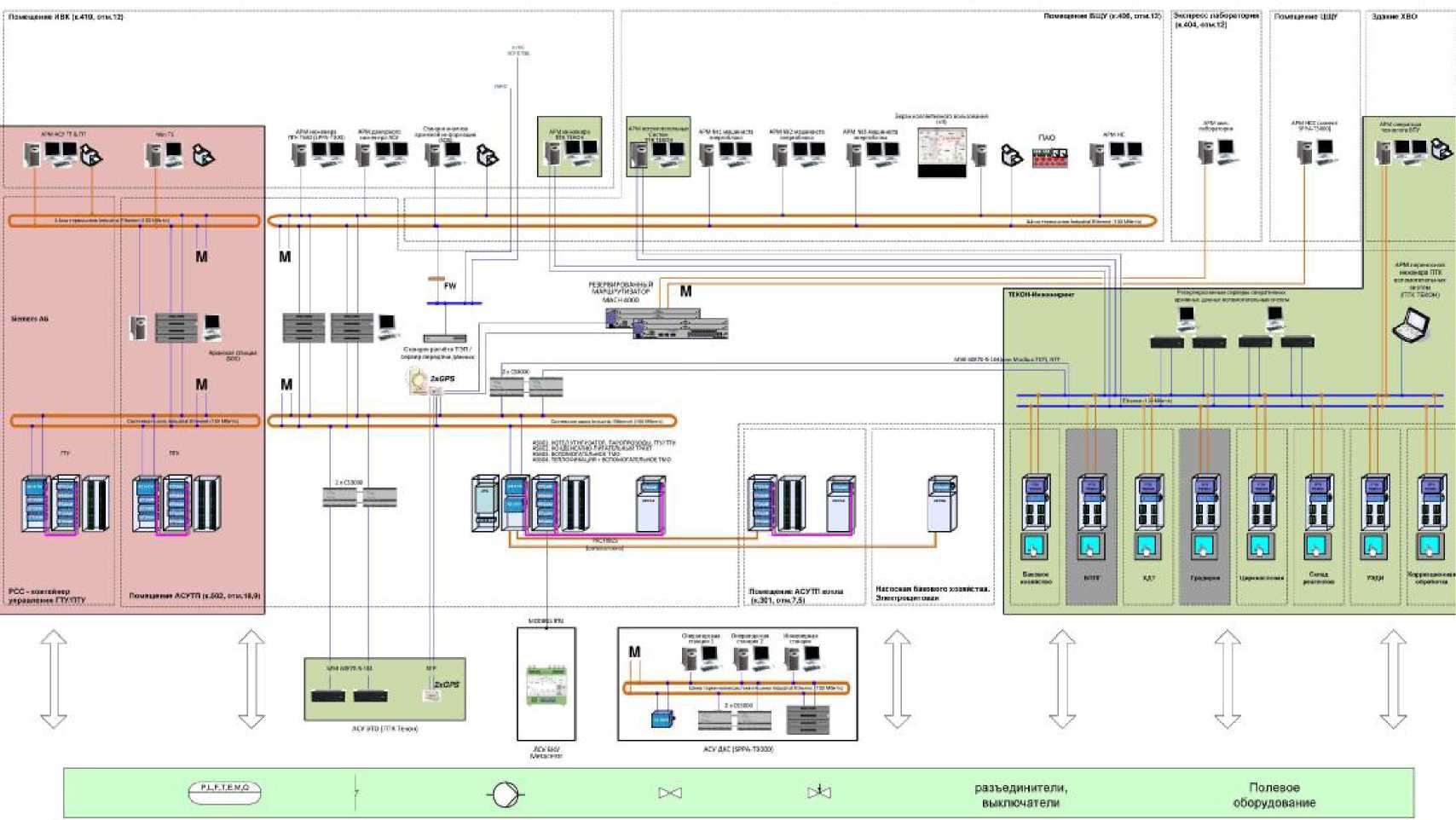The image size is (1456, 820).
Task: Click the Modbus RTU module in АСУ БКУ box
Action: coord(546,684)
